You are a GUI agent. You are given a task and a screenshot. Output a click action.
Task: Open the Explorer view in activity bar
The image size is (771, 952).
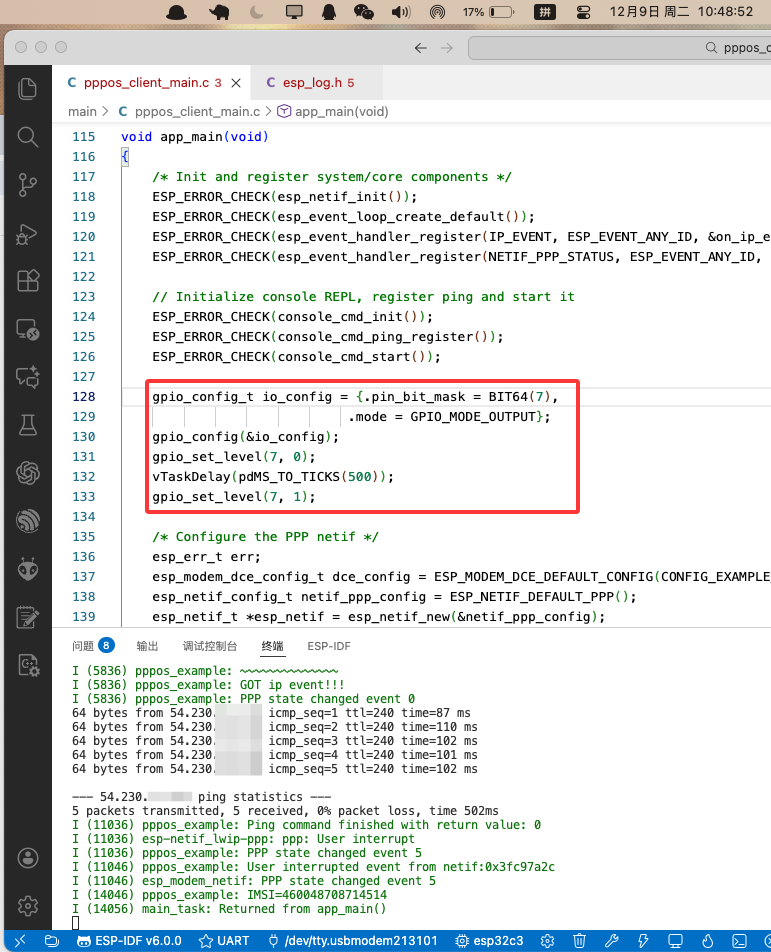pos(28,88)
